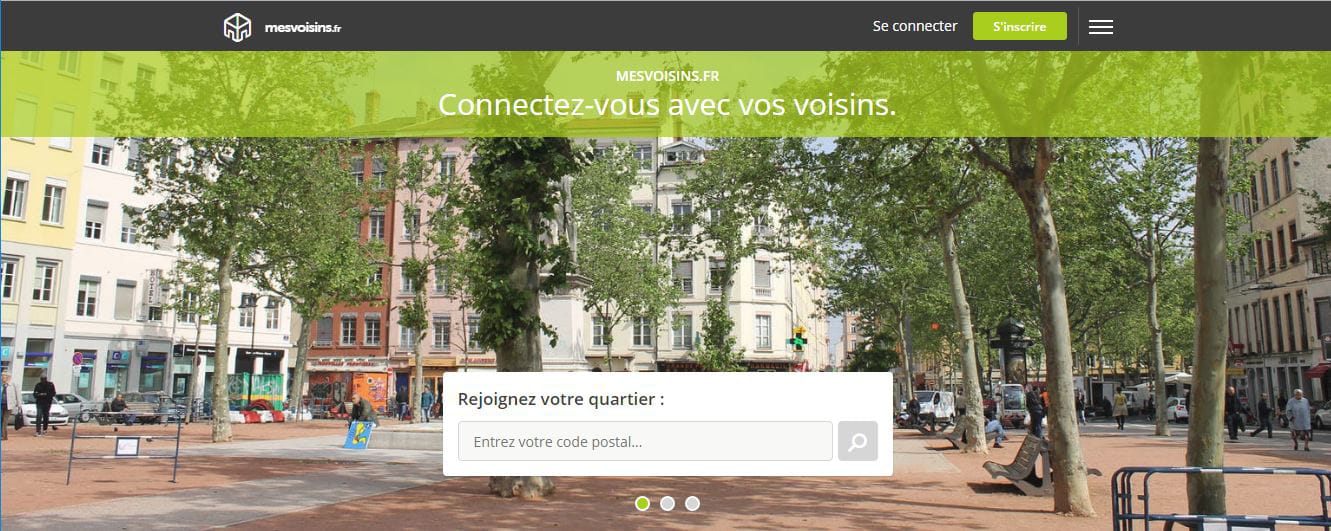1331x531 pixels.
Task: Click the green S'inscrire button
Action: point(1020,26)
